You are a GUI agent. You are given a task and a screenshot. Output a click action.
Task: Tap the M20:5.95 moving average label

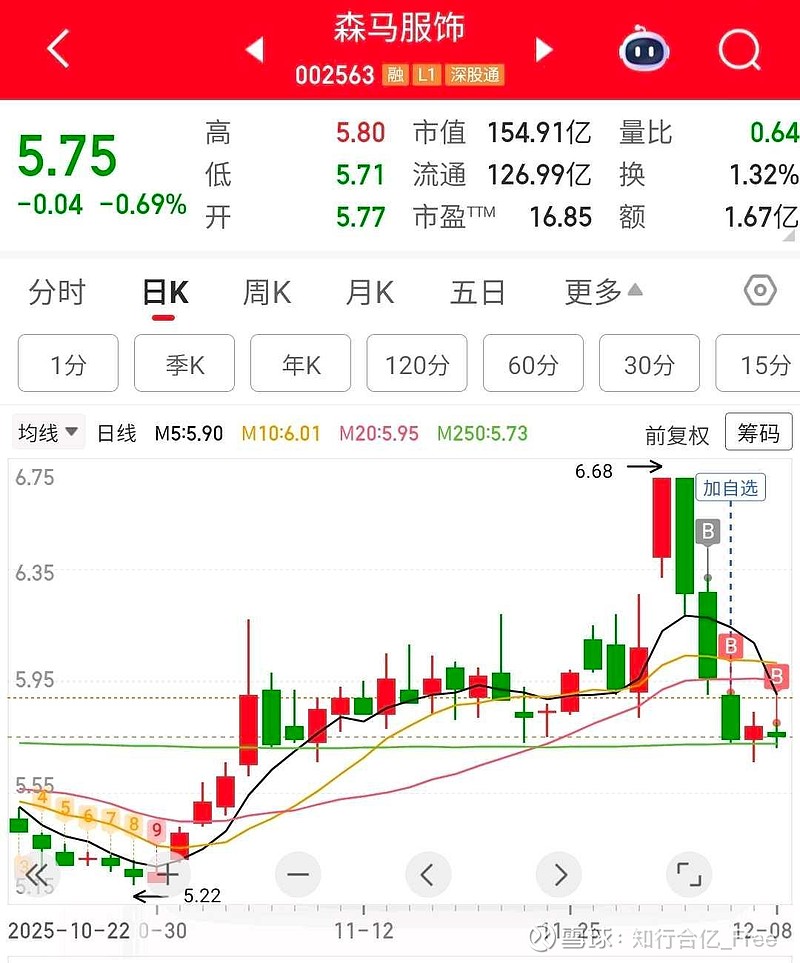tap(379, 434)
